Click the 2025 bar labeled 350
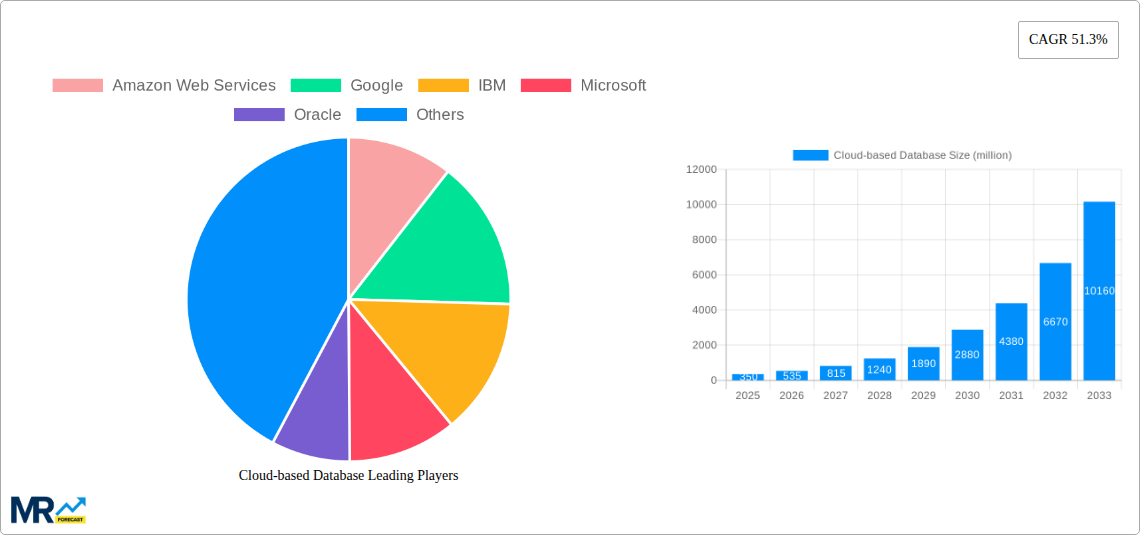 click(747, 377)
